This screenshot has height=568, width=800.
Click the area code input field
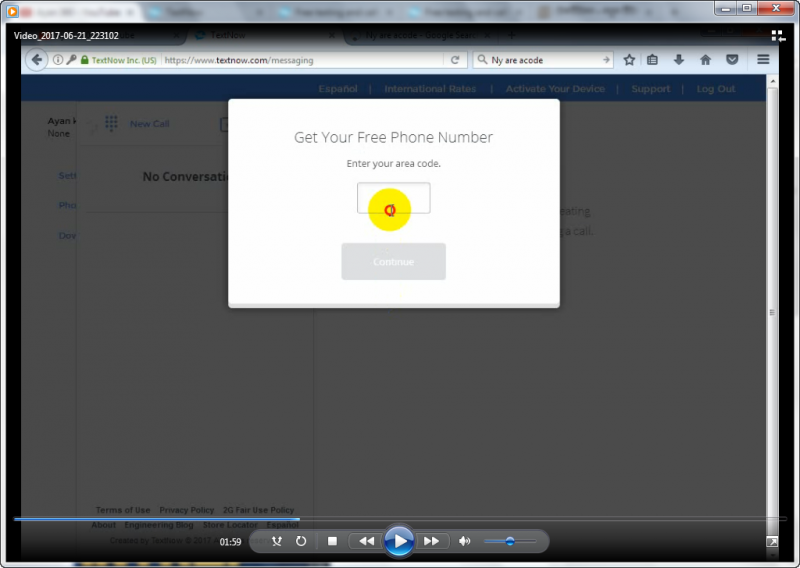393,198
